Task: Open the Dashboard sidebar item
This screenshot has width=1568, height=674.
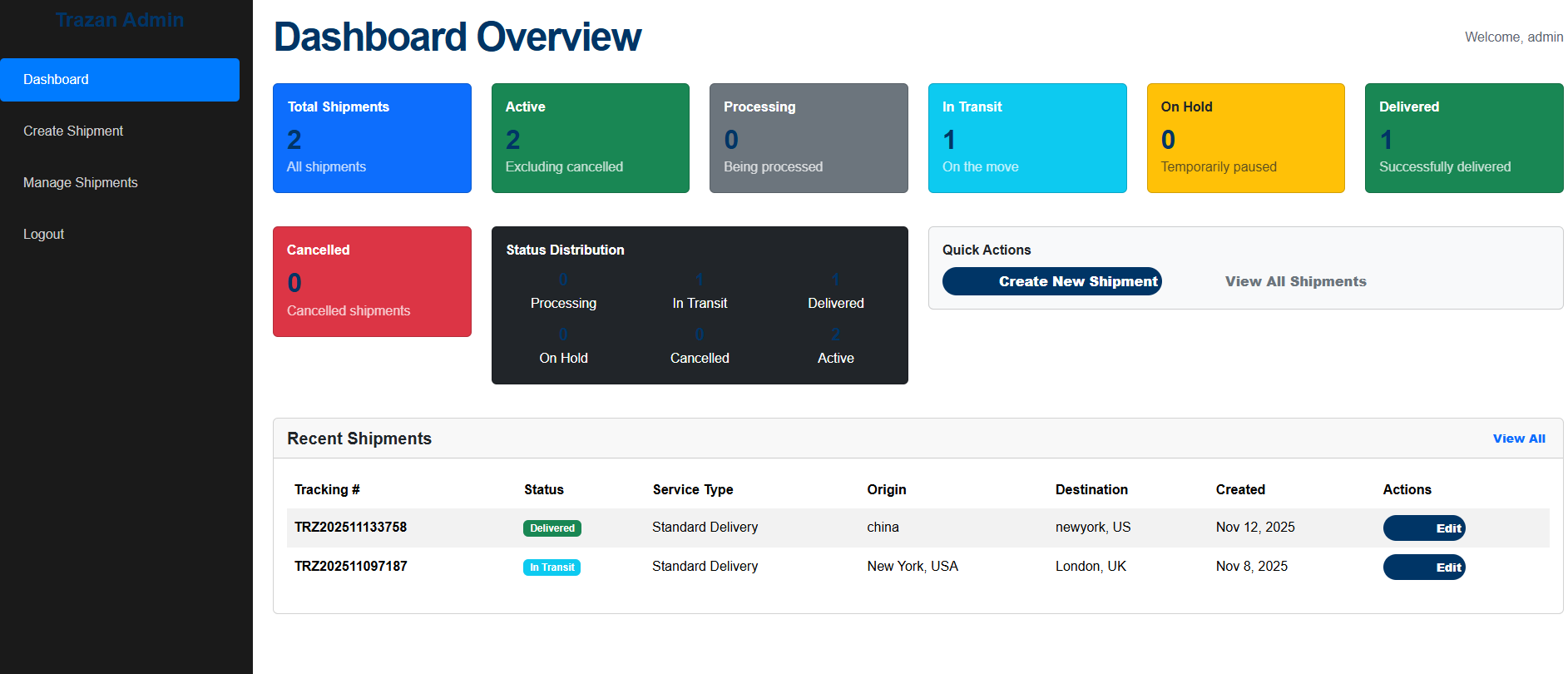Action: [120, 80]
